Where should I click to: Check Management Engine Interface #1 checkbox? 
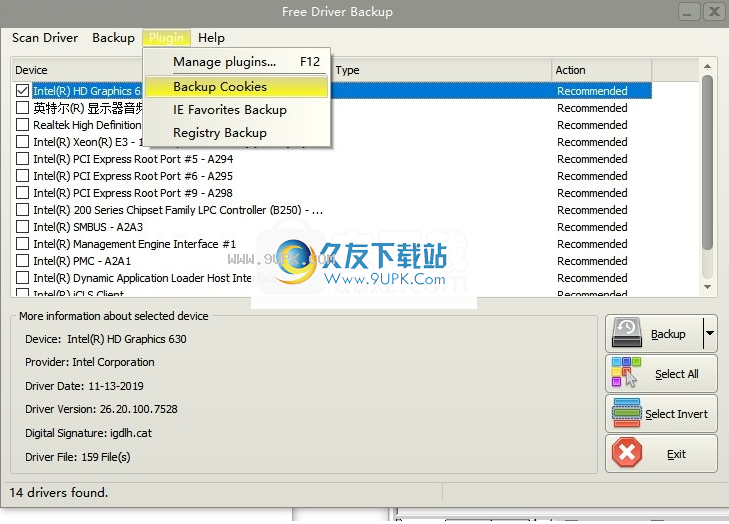pos(22,244)
